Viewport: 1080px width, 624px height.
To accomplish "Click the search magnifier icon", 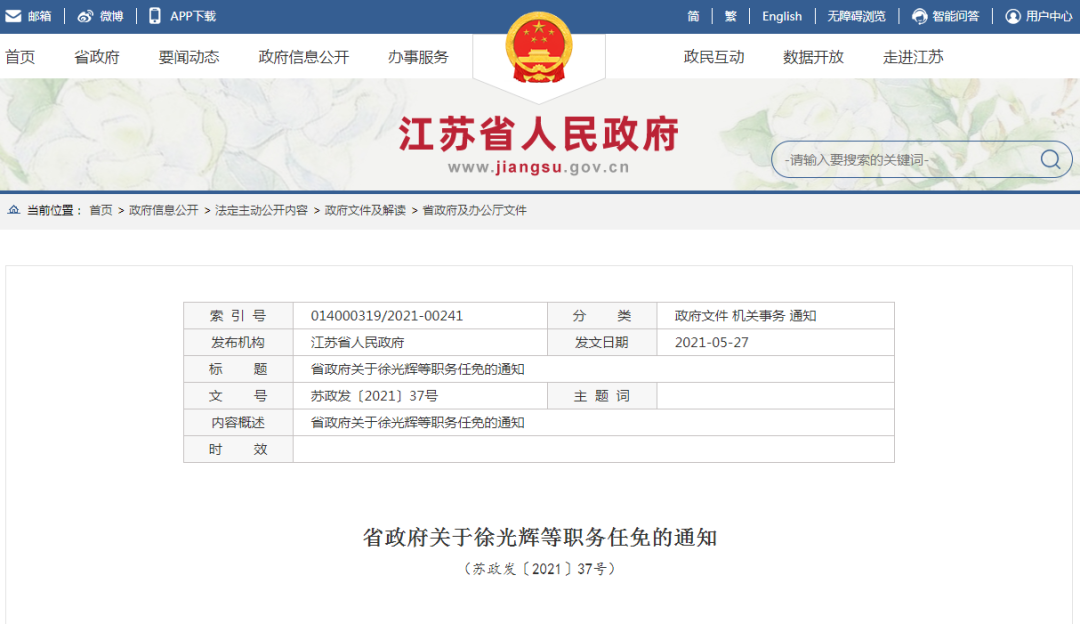I will pyautogui.click(x=1050, y=159).
